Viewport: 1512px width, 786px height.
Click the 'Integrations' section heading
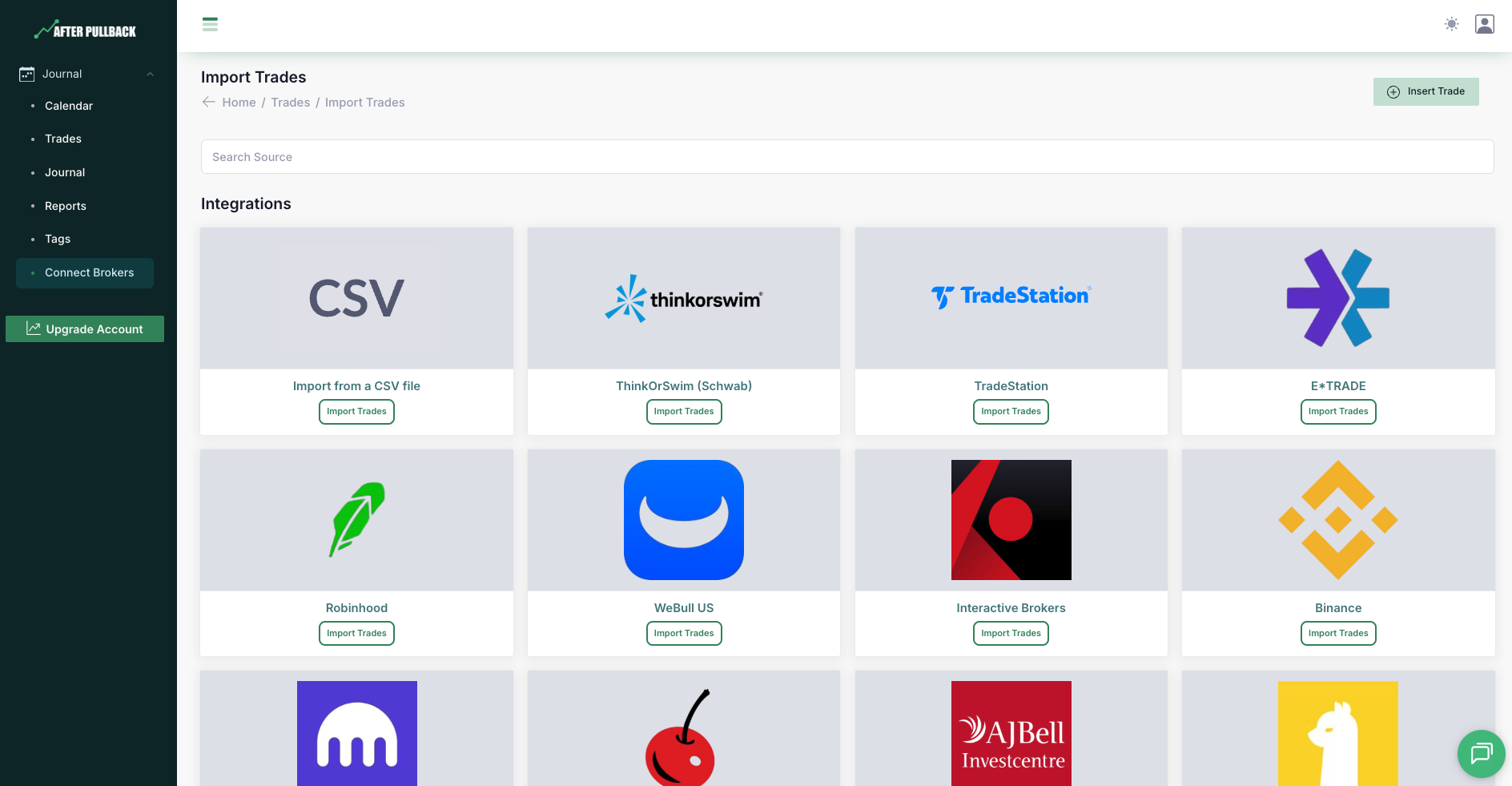[246, 204]
